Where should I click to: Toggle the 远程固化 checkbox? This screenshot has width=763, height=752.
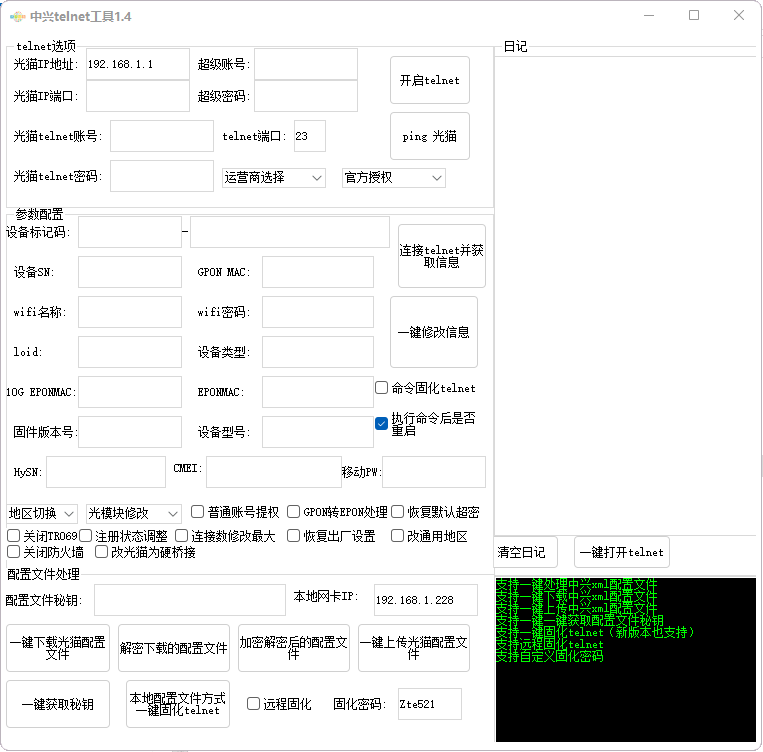click(x=254, y=703)
